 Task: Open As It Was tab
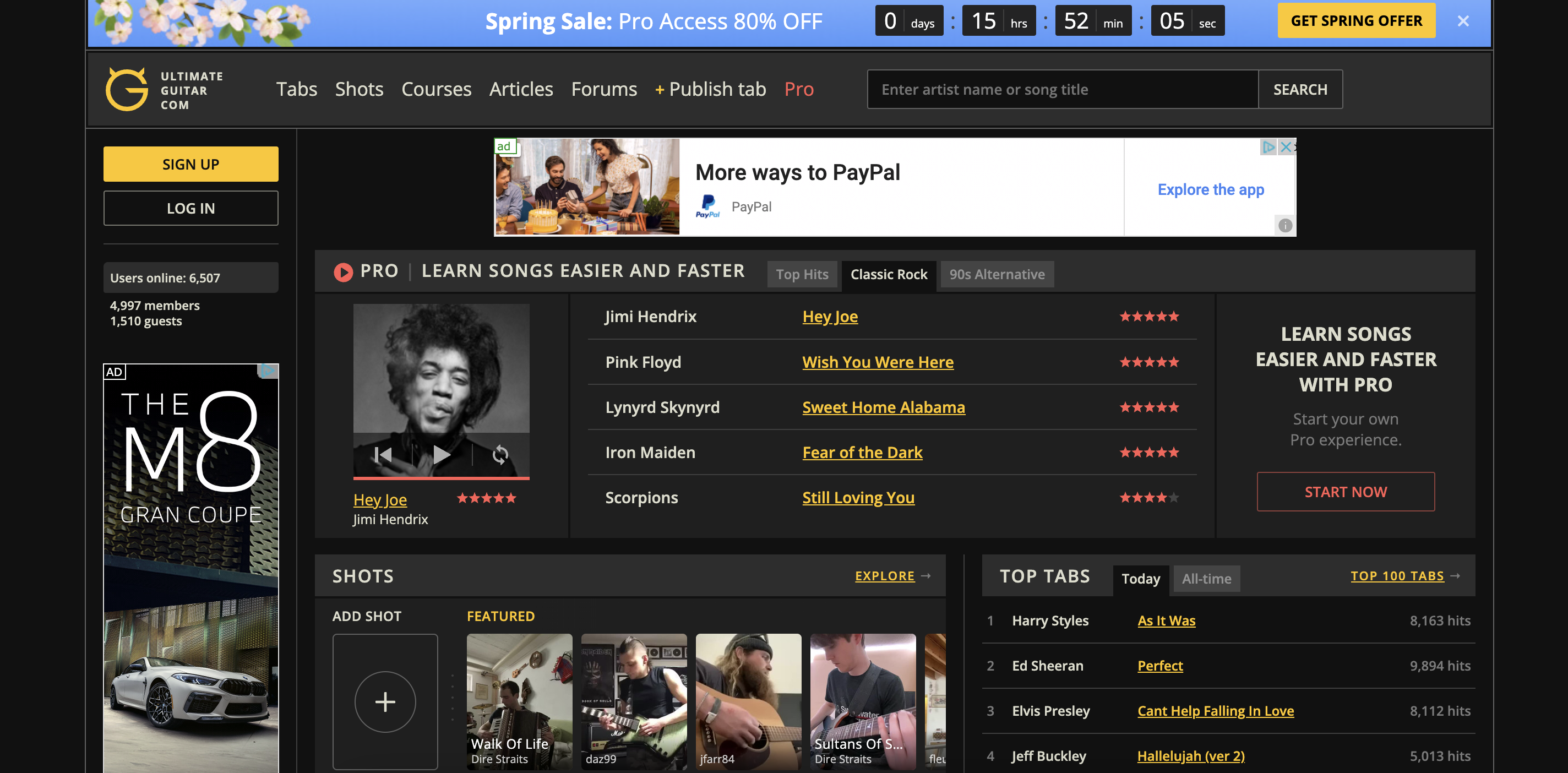click(x=1166, y=621)
